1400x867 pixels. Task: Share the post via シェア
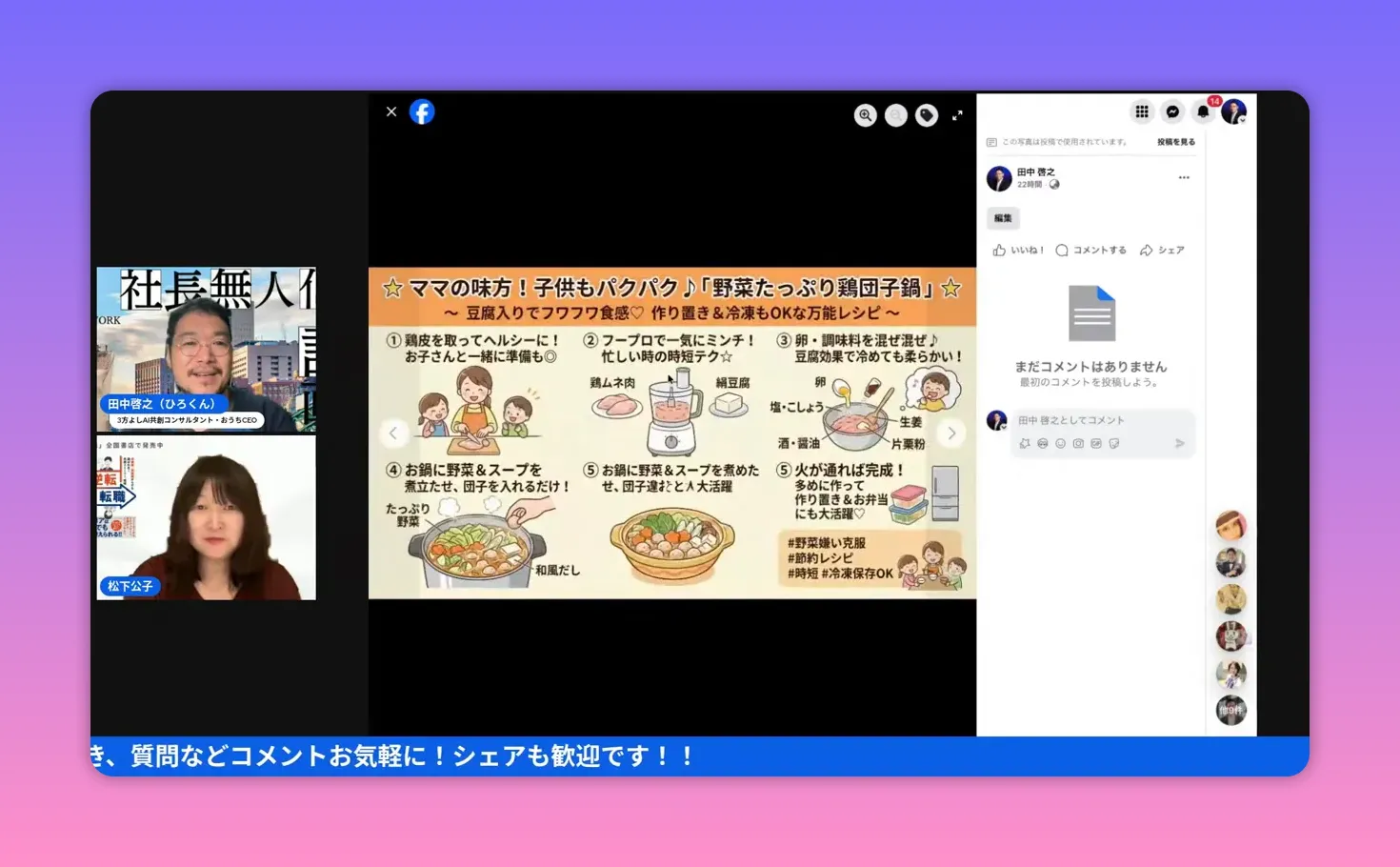1163,250
